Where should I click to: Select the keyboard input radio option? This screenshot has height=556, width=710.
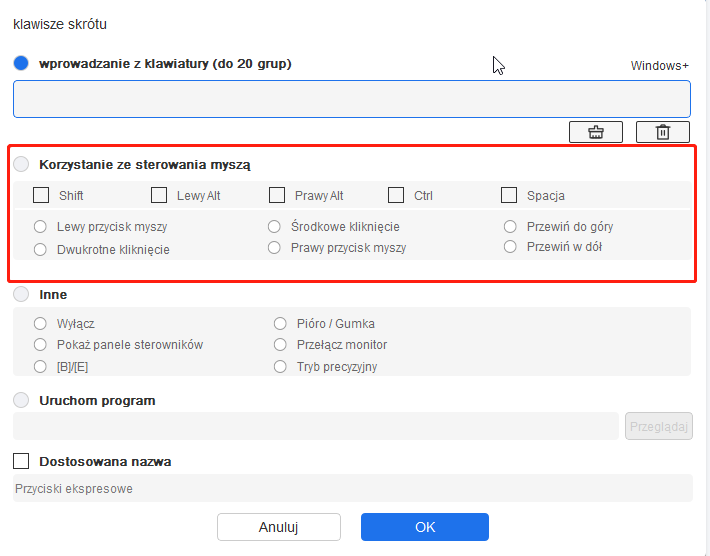click(x=21, y=63)
